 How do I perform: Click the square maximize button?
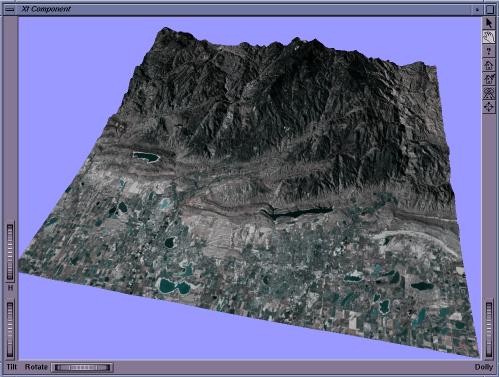point(490,9)
